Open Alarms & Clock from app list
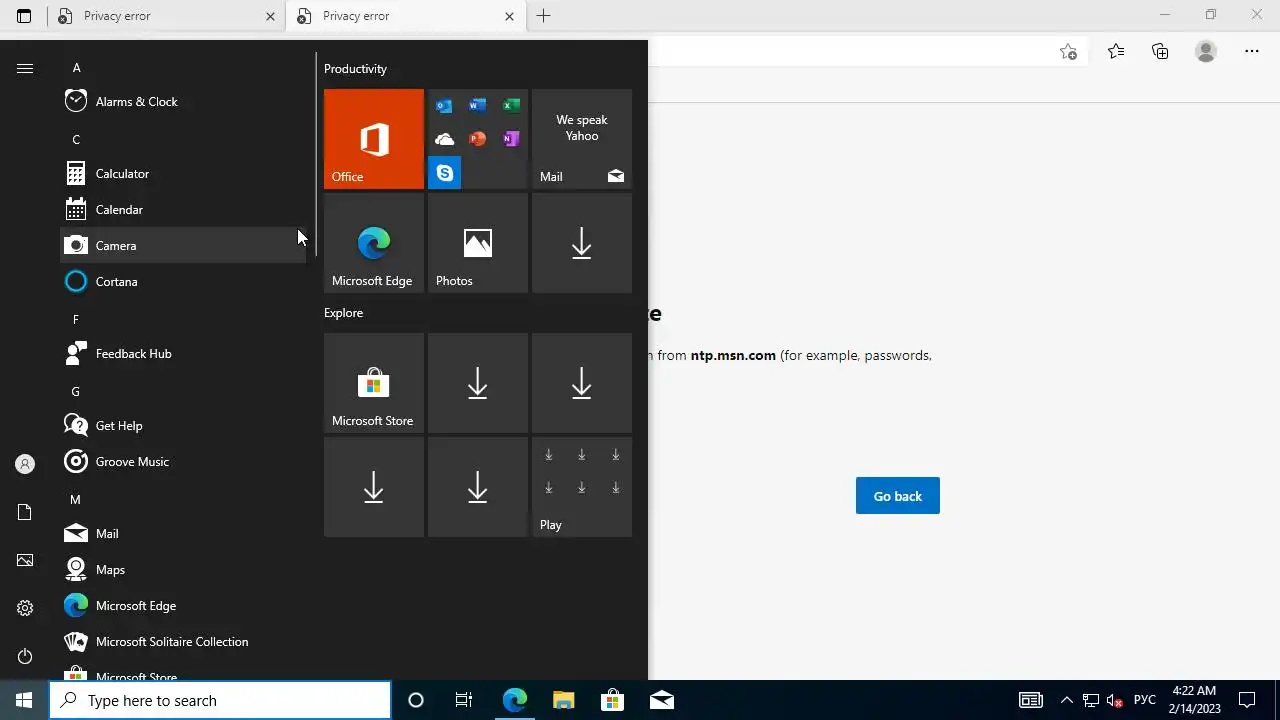This screenshot has width=1280, height=720. click(x=183, y=101)
